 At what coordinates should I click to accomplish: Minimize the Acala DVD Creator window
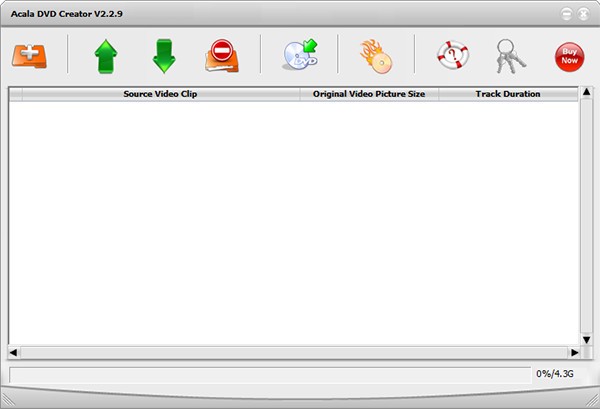pyautogui.click(x=567, y=15)
